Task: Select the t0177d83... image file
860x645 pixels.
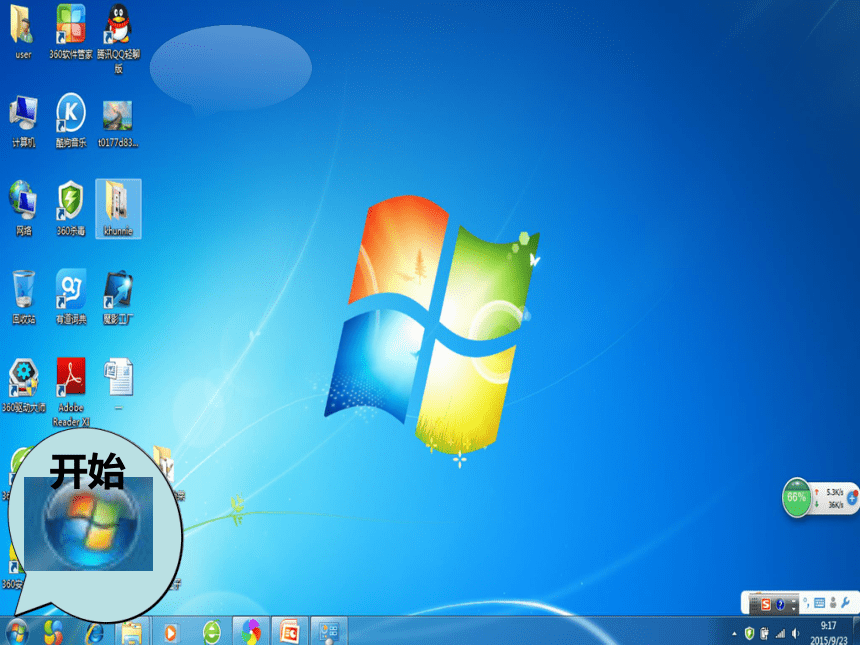Action: click(x=118, y=124)
